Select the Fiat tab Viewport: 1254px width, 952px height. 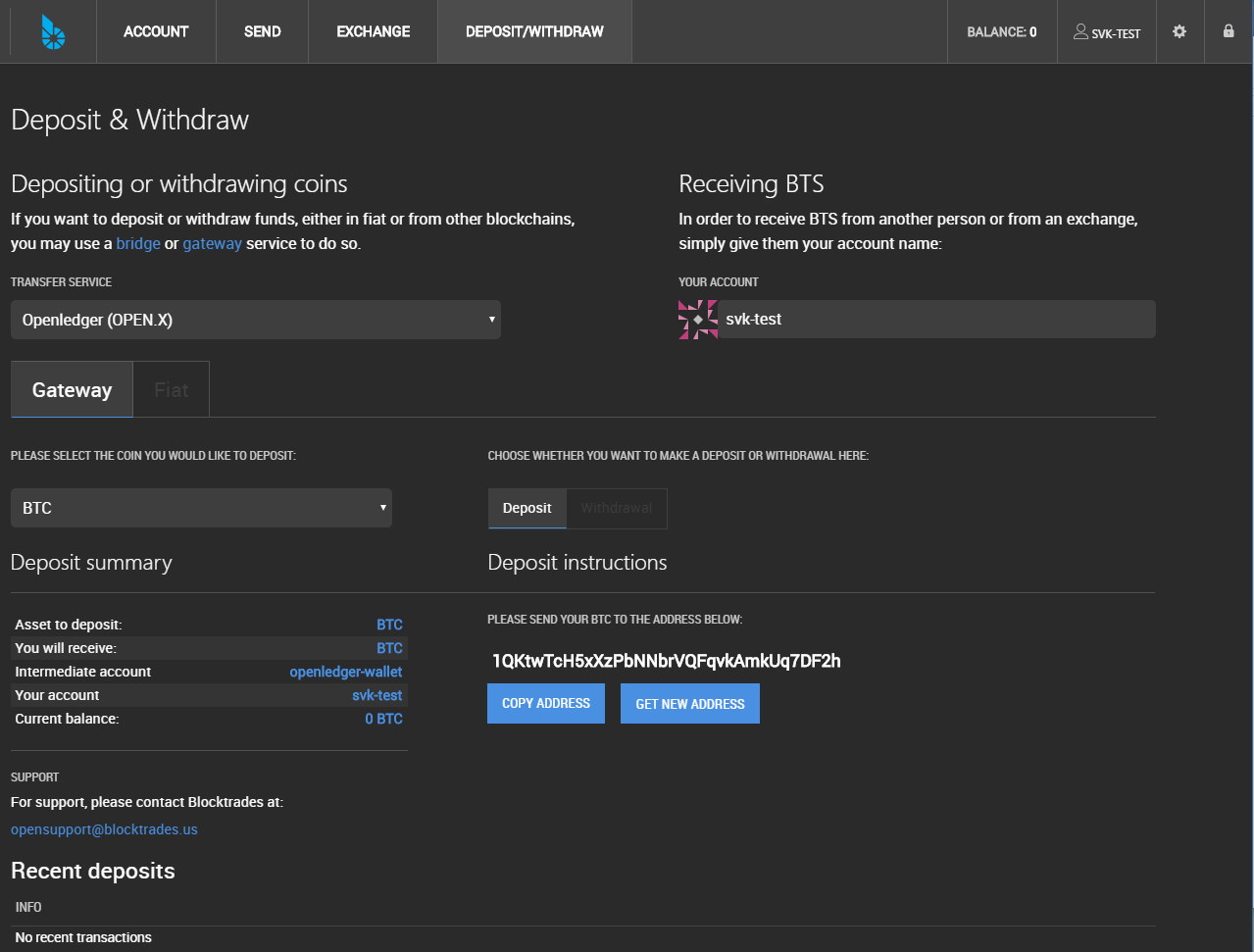coord(172,389)
